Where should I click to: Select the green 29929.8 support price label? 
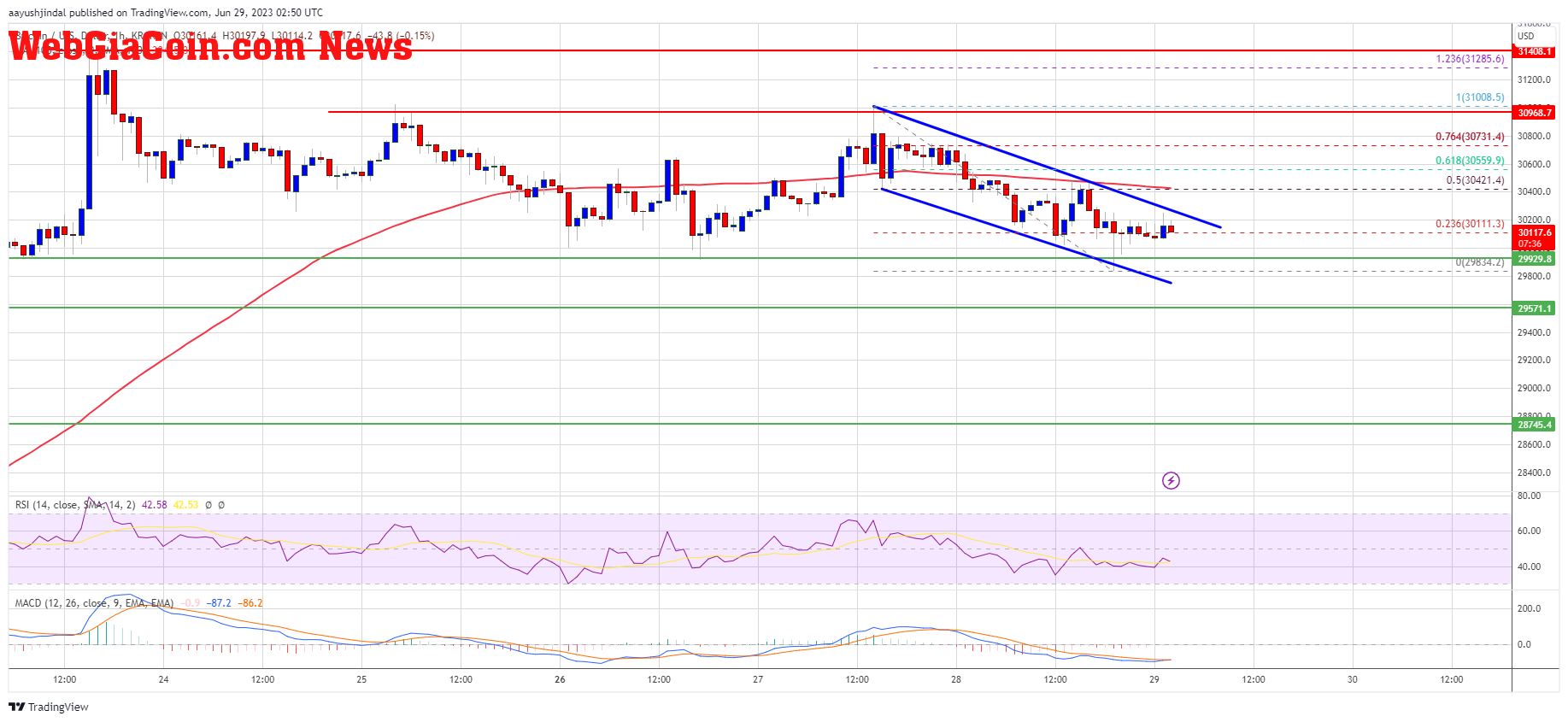[x=1535, y=259]
